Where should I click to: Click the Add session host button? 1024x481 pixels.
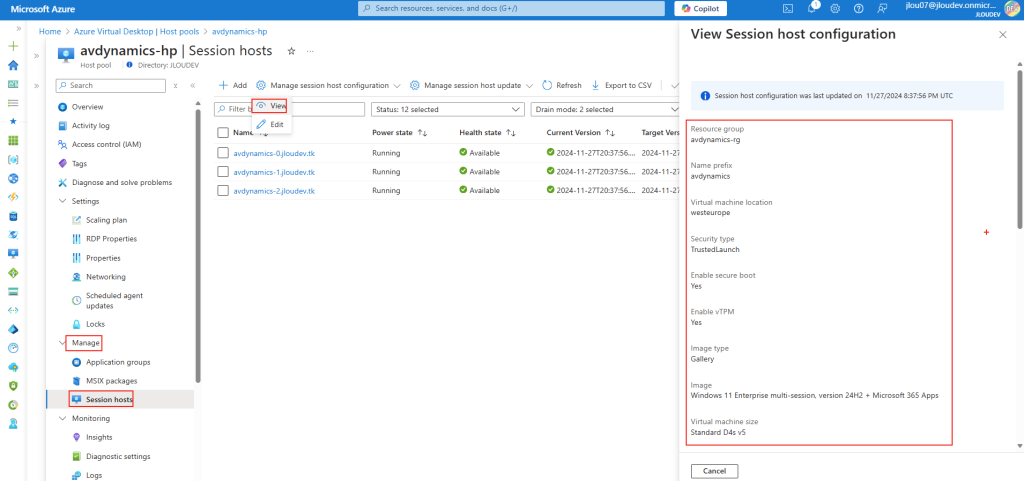[x=232, y=85]
